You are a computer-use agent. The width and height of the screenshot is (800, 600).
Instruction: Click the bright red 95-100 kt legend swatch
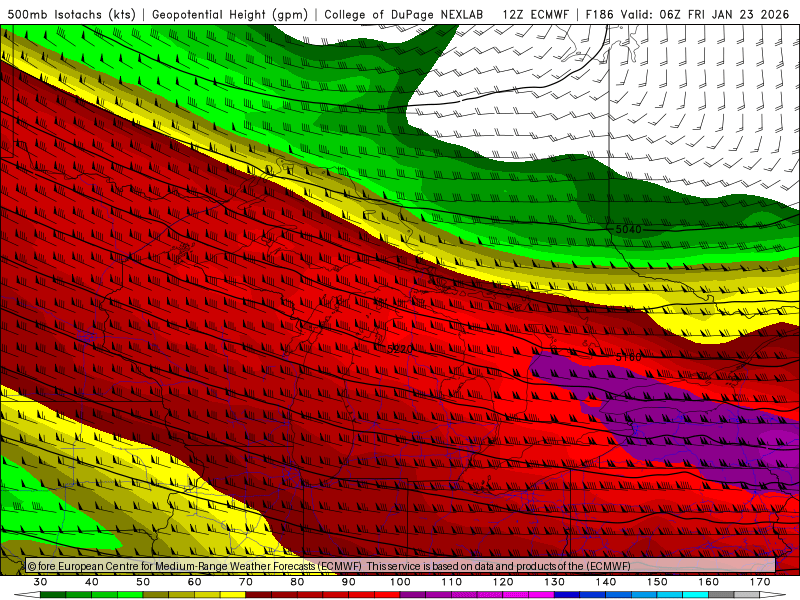click(387, 595)
